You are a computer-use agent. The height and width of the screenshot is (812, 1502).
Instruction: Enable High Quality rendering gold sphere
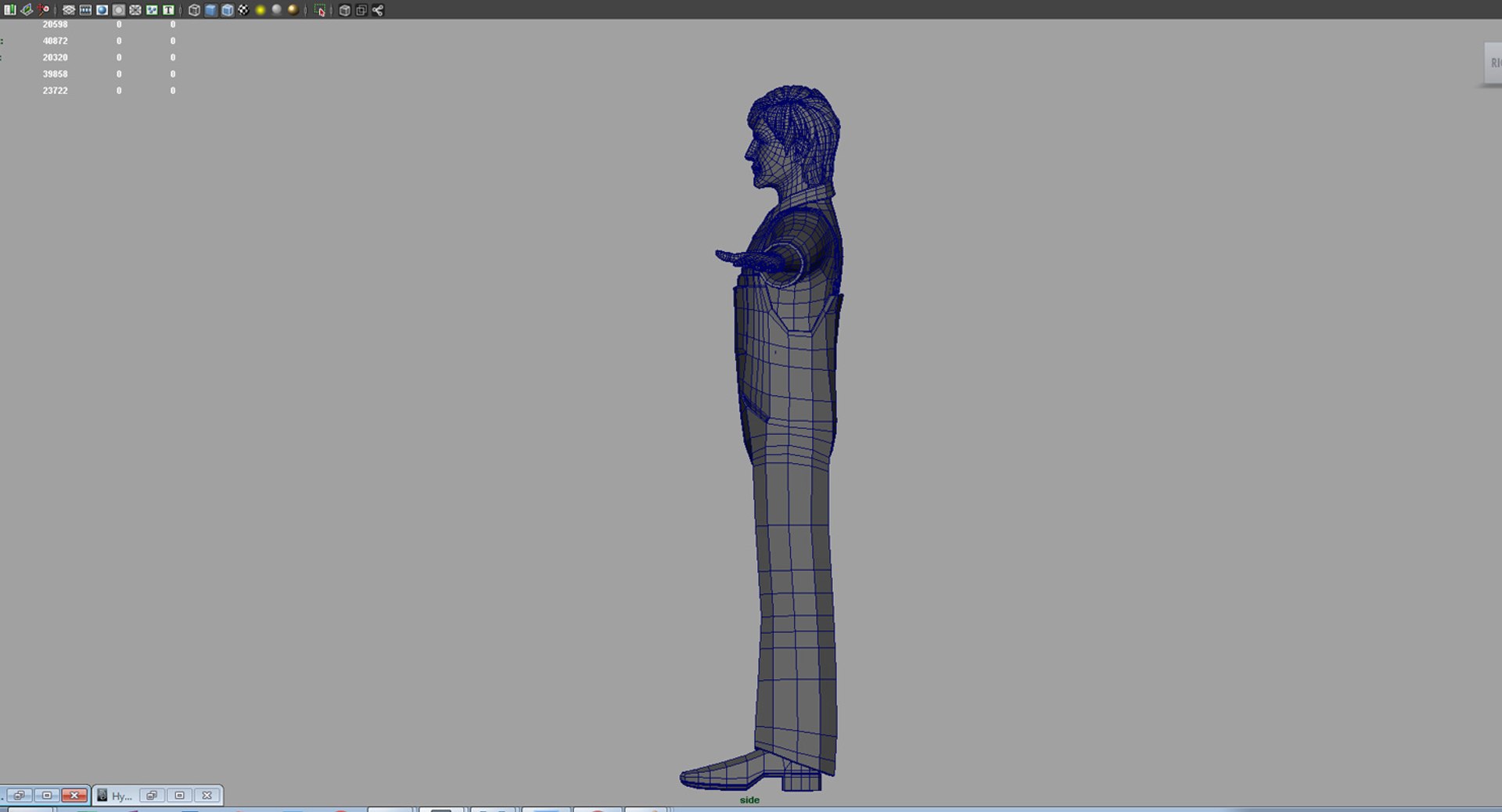click(293, 10)
